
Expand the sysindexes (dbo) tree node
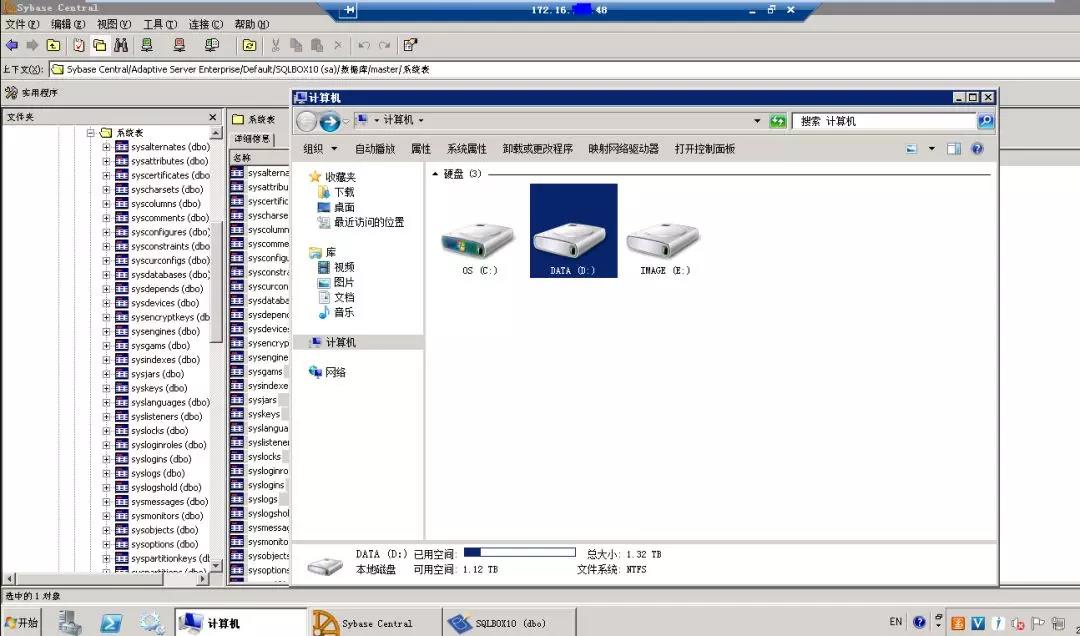click(x=106, y=360)
